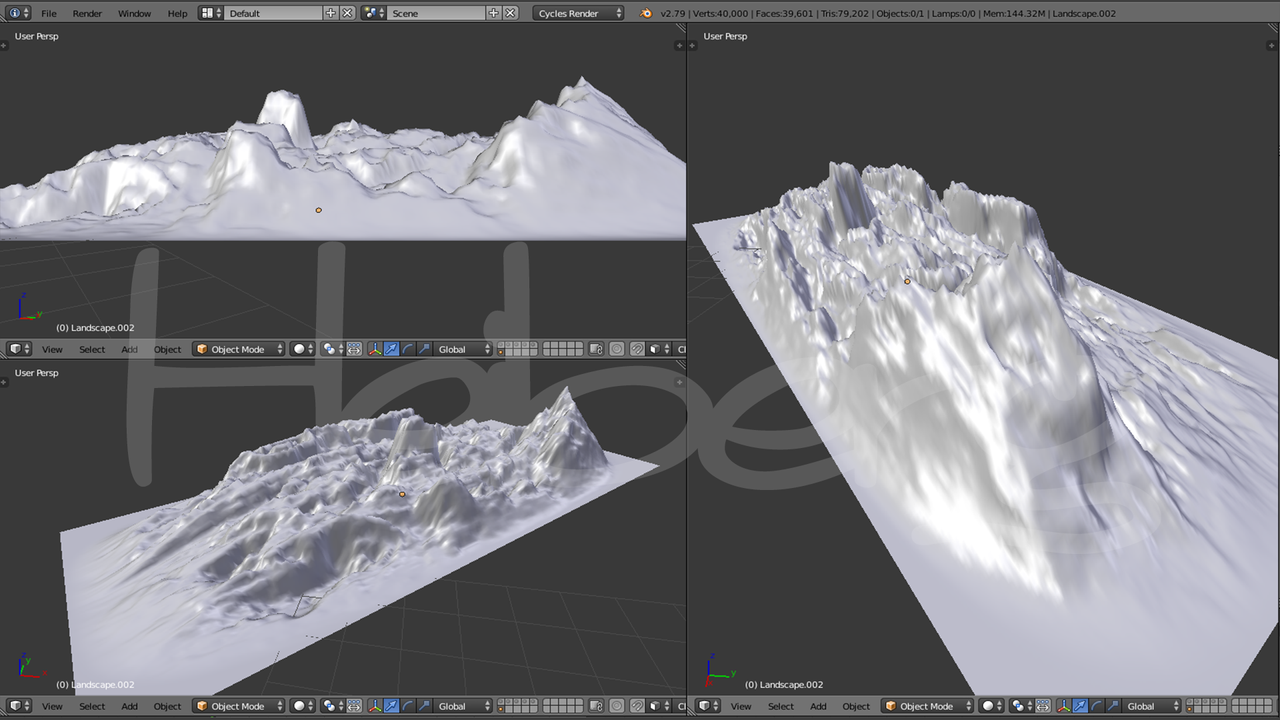Screen dimensions: 1280x720
Task: Open Object menu in right viewport header
Action: point(856,706)
